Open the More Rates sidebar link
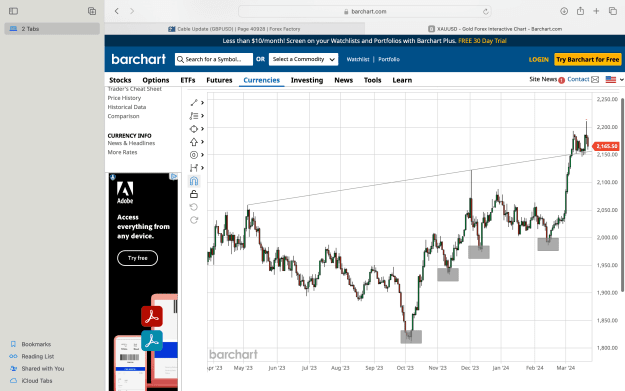Image resolution: width=625 pixels, height=391 pixels. point(122,152)
